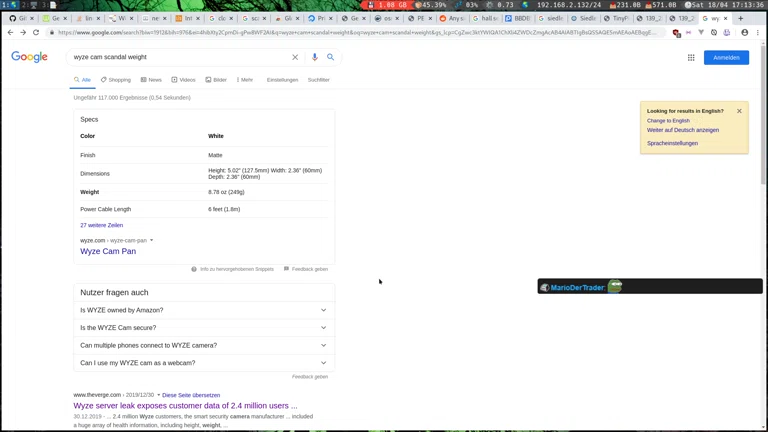This screenshot has width=768, height=432.
Task: Click the pink extension icon in toolbar
Action: point(688,33)
